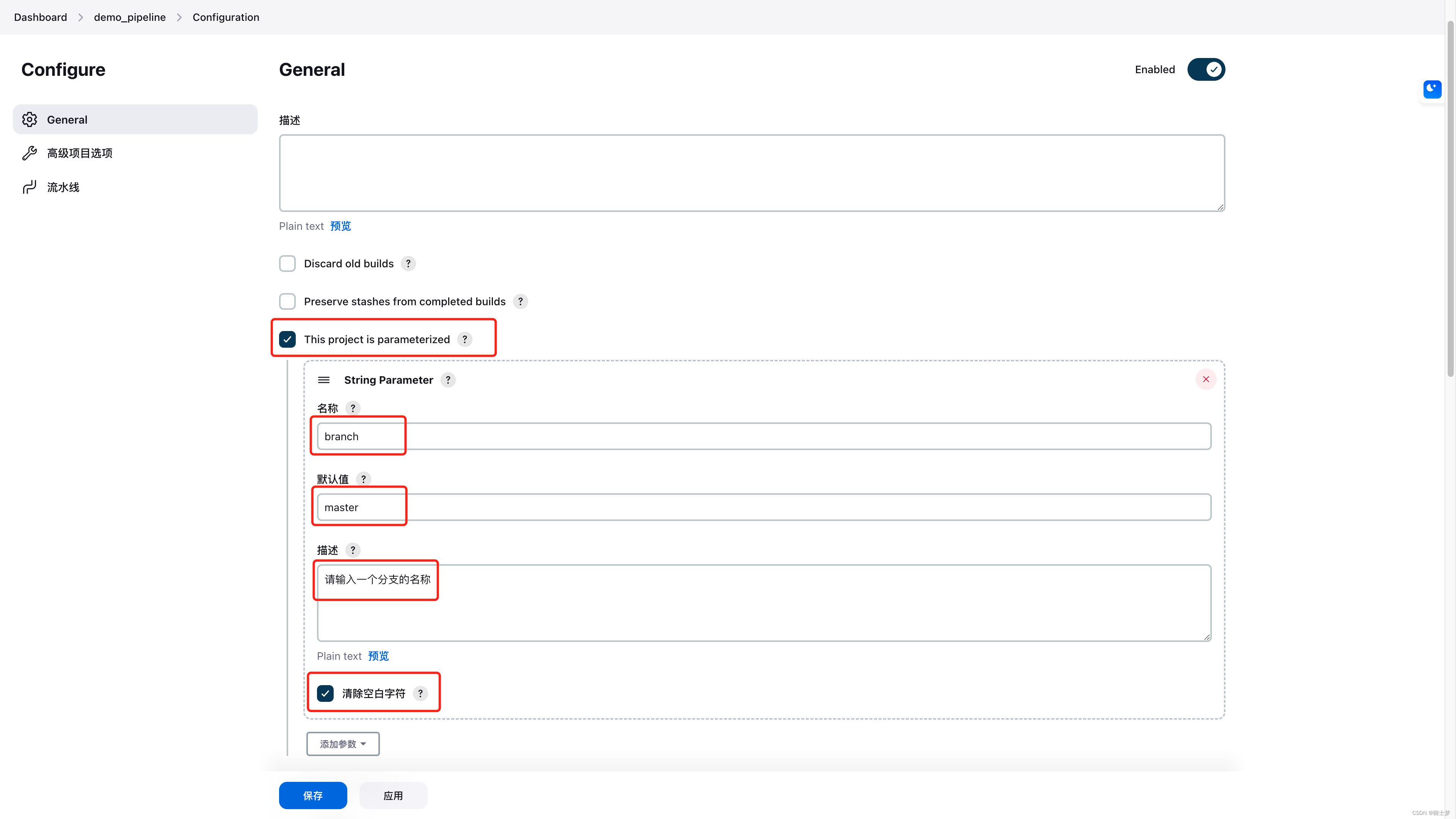The height and width of the screenshot is (819, 1456).
Task: Remove the String Parameter with red X
Action: click(x=1206, y=379)
